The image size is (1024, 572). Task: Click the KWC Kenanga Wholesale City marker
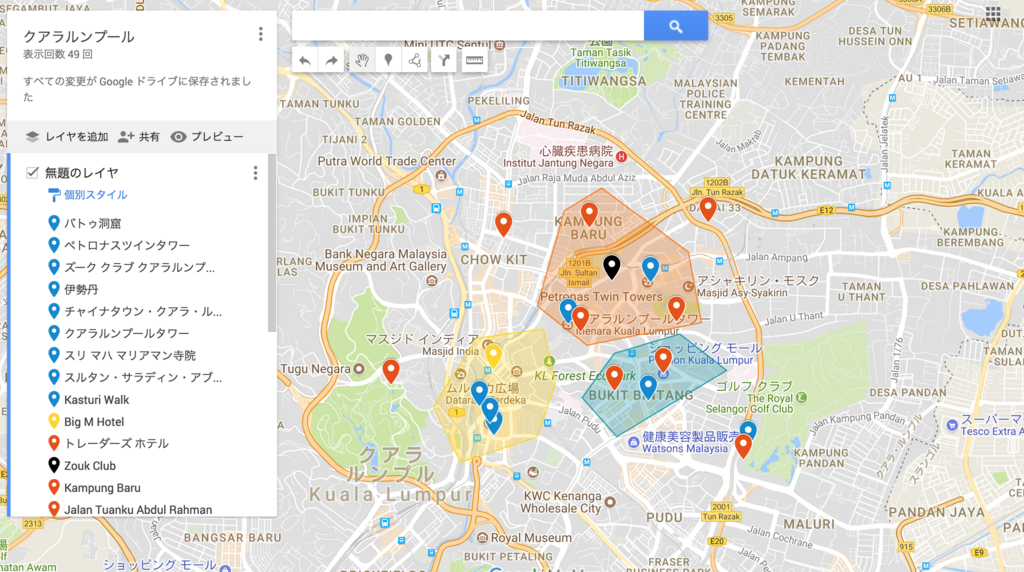click(610, 502)
